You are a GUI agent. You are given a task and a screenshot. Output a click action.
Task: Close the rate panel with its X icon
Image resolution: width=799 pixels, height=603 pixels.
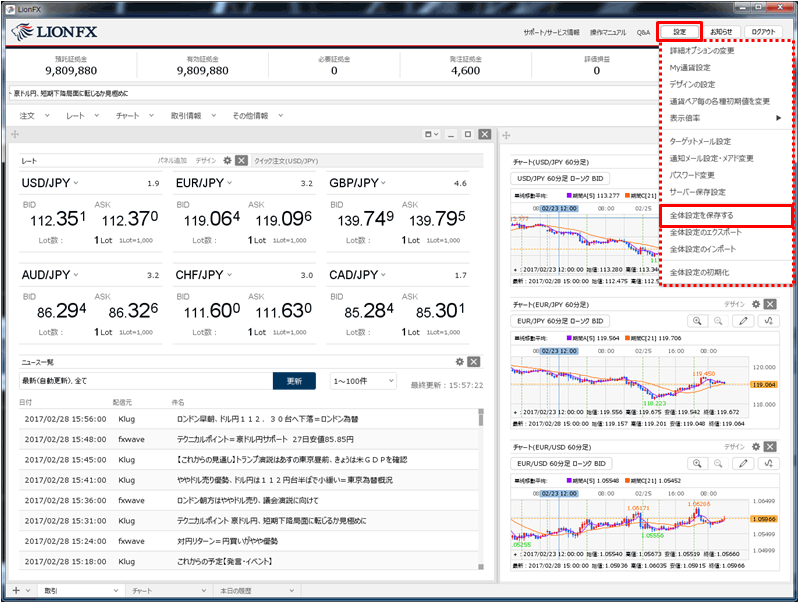pos(242,161)
